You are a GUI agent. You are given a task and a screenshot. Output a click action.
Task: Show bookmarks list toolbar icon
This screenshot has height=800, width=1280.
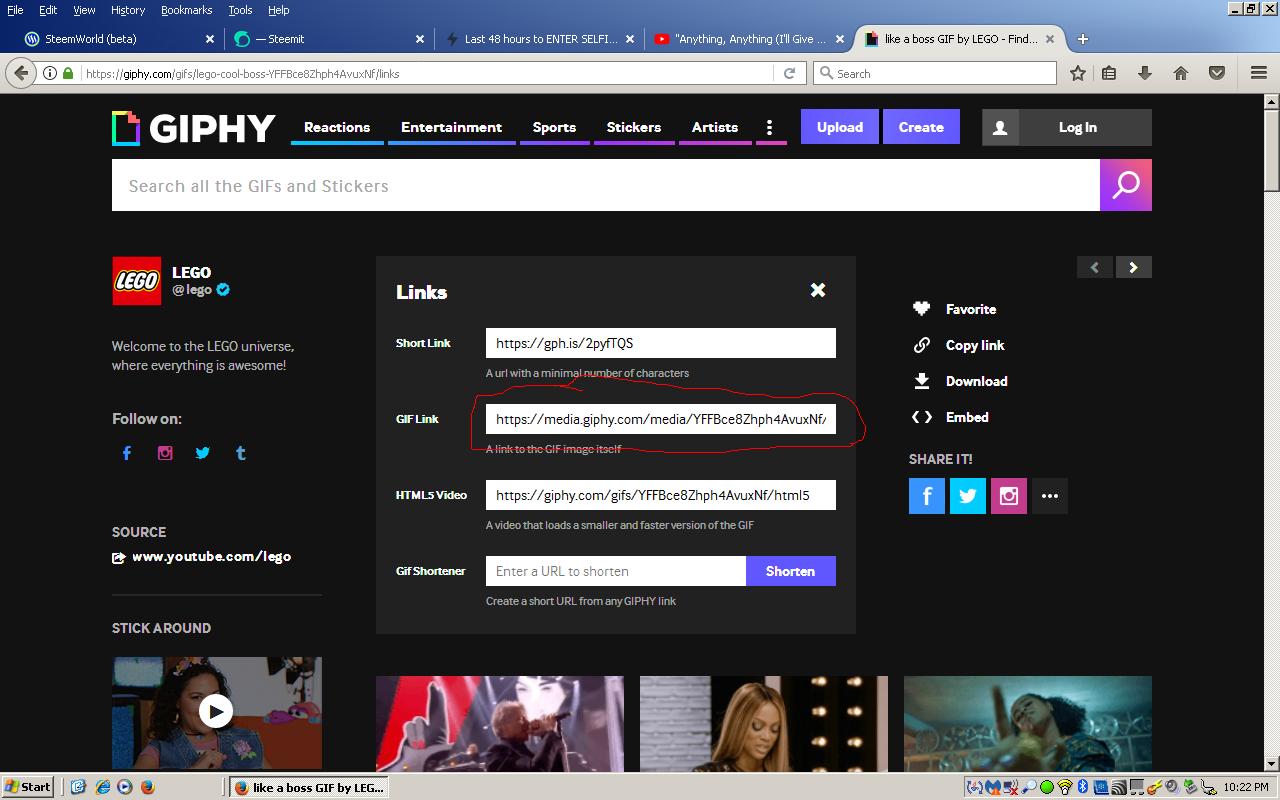1109,73
